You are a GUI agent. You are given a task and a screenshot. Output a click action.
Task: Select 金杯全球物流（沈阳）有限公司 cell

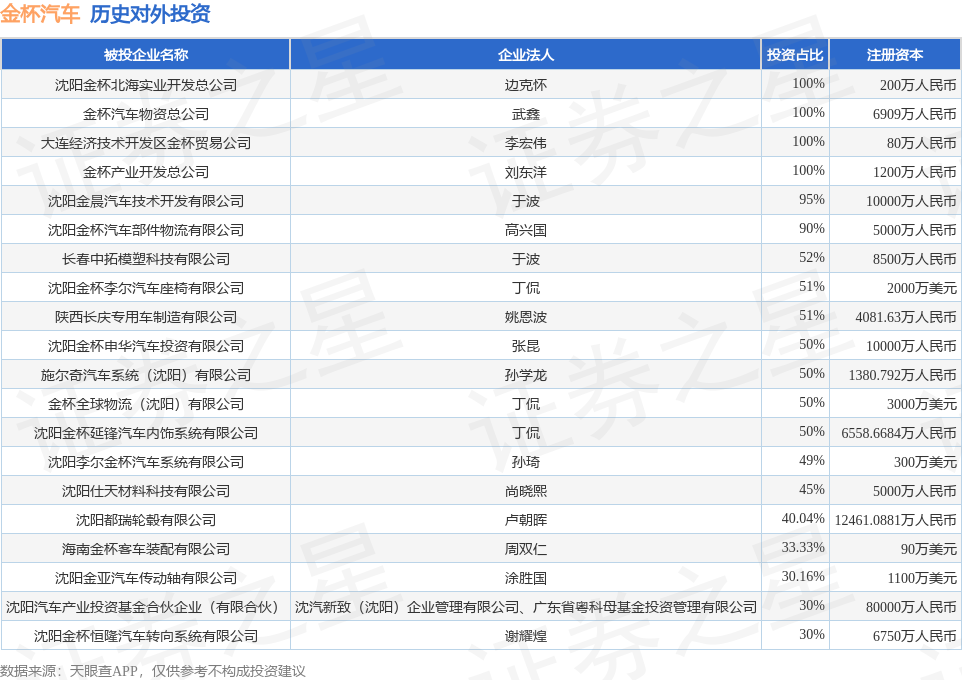click(x=145, y=404)
